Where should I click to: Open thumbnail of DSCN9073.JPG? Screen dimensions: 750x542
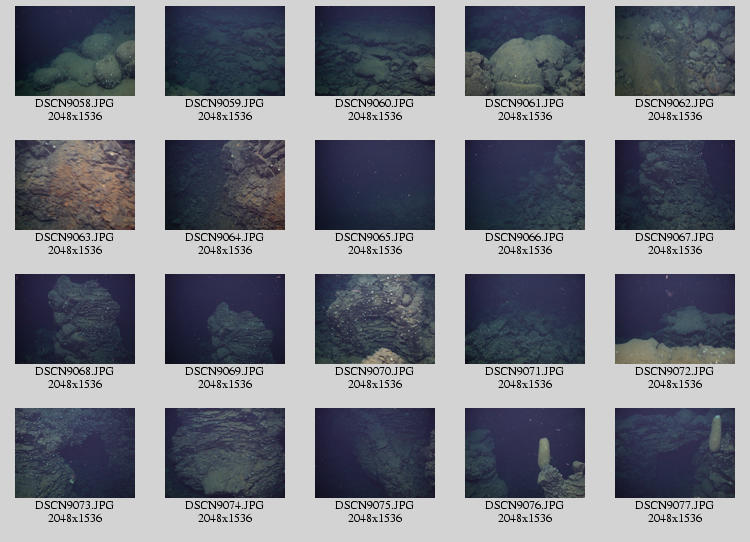[75, 453]
